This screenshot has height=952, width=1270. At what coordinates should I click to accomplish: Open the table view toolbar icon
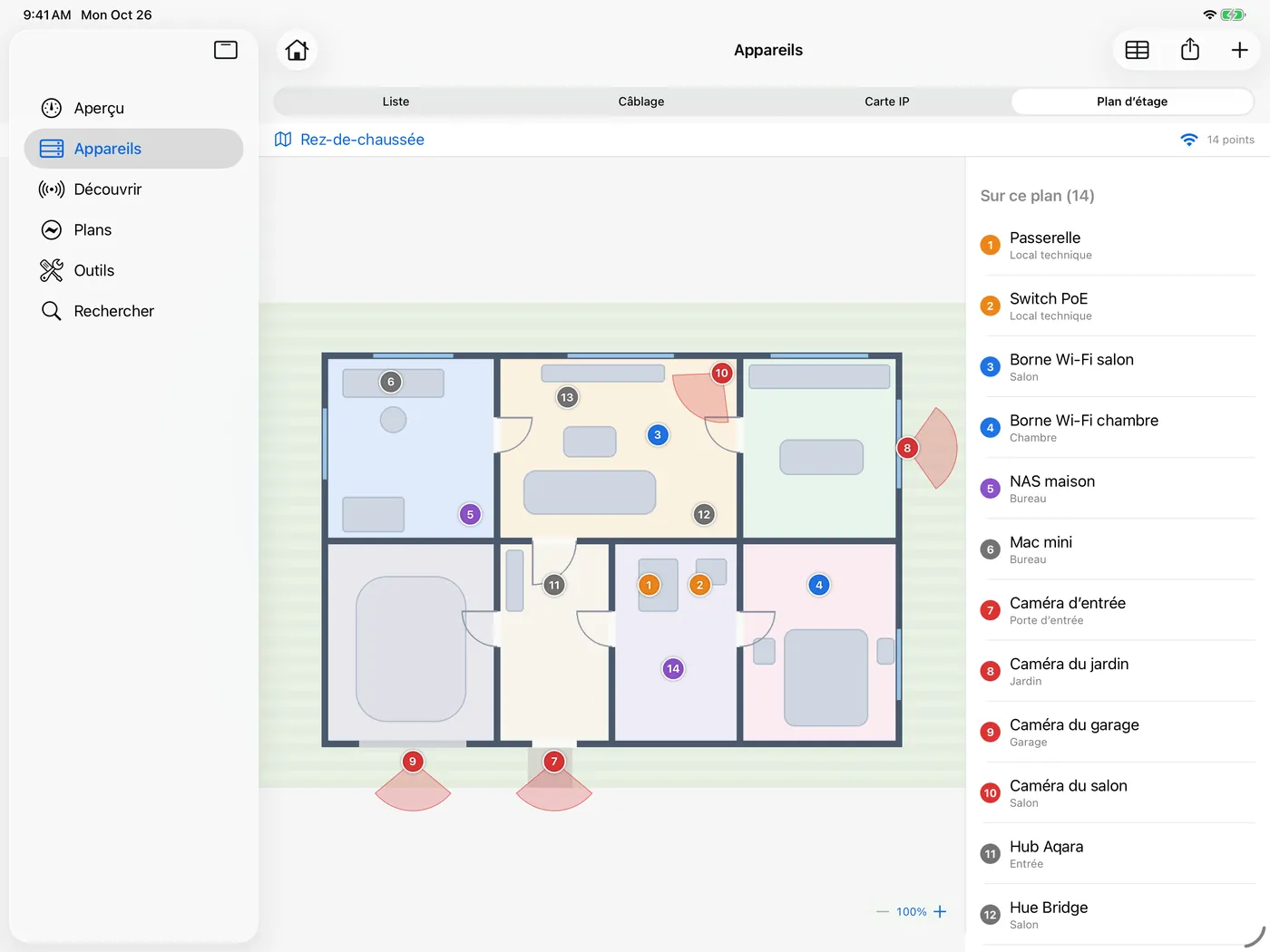click(1137, 50)
